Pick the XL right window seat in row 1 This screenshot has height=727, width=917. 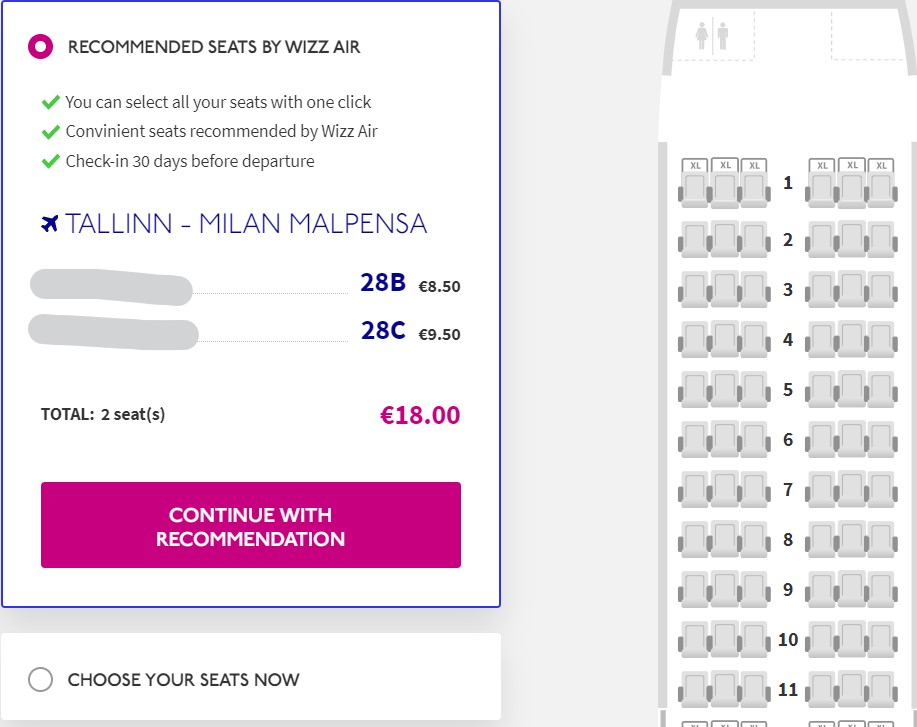[x=881, y=186]
